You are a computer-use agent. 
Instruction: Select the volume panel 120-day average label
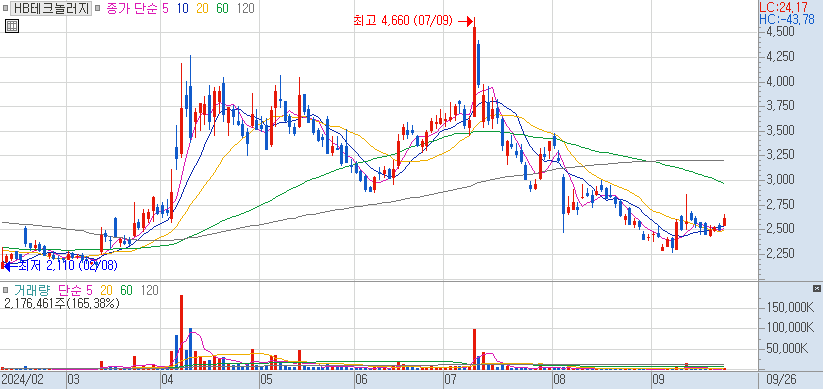click(x=150, y=290)
